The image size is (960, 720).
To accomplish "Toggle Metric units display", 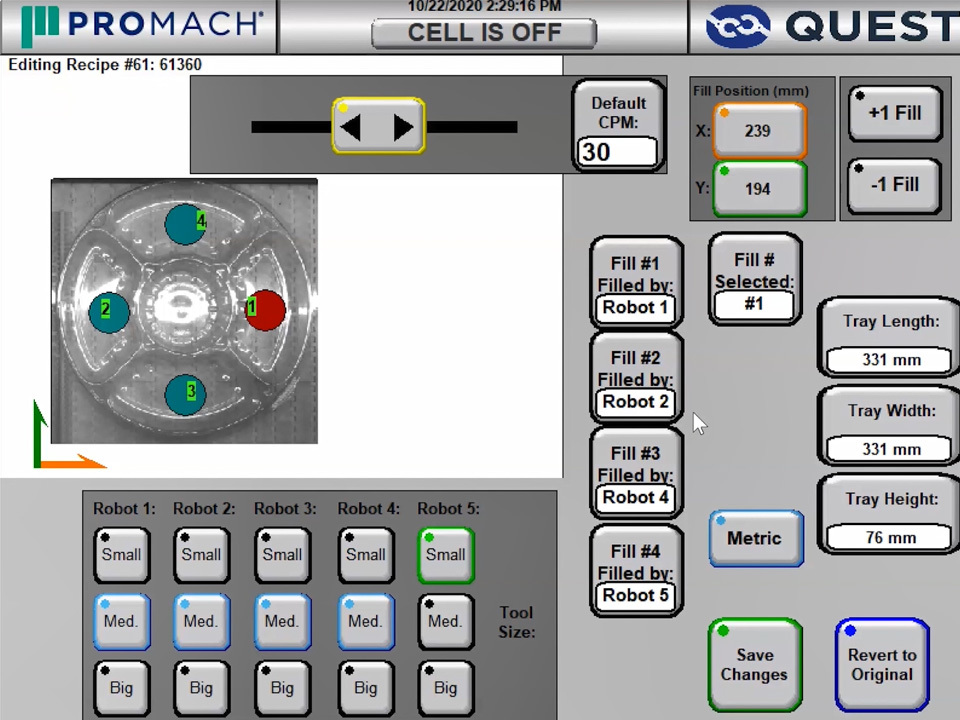I will click(755, 538).
